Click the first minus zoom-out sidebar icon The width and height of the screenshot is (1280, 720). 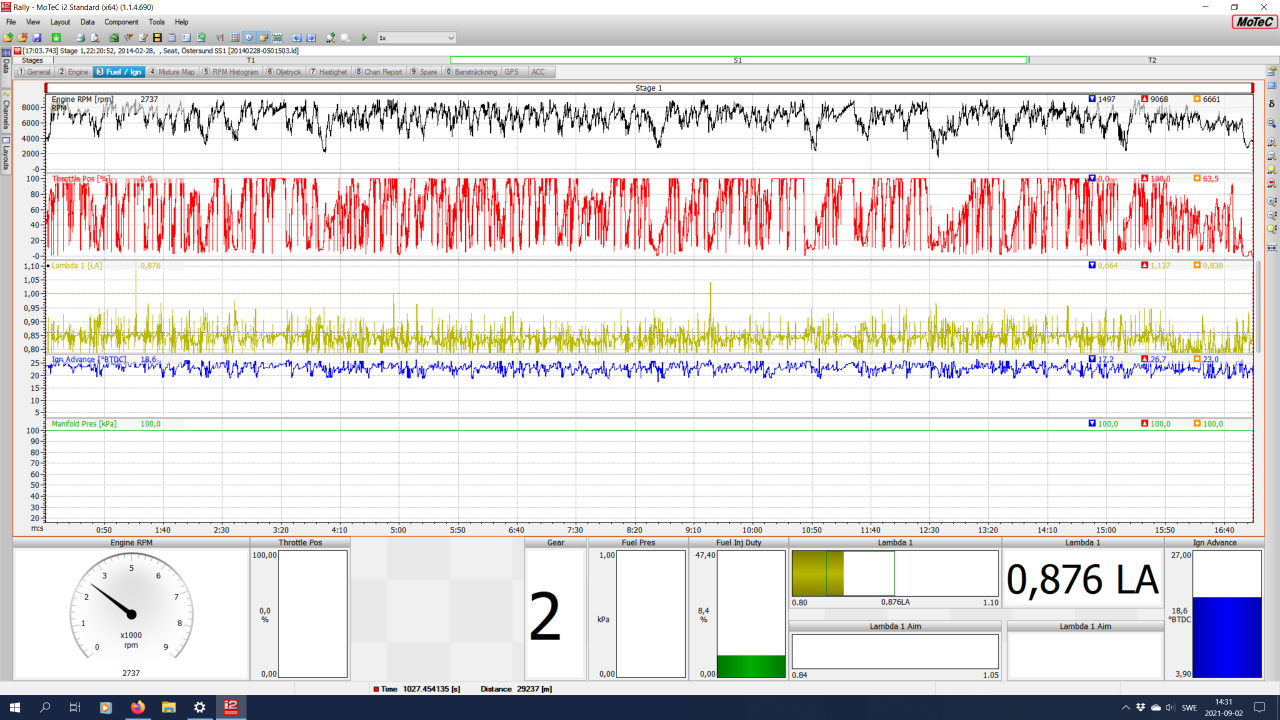click(x=1271, y=155)
